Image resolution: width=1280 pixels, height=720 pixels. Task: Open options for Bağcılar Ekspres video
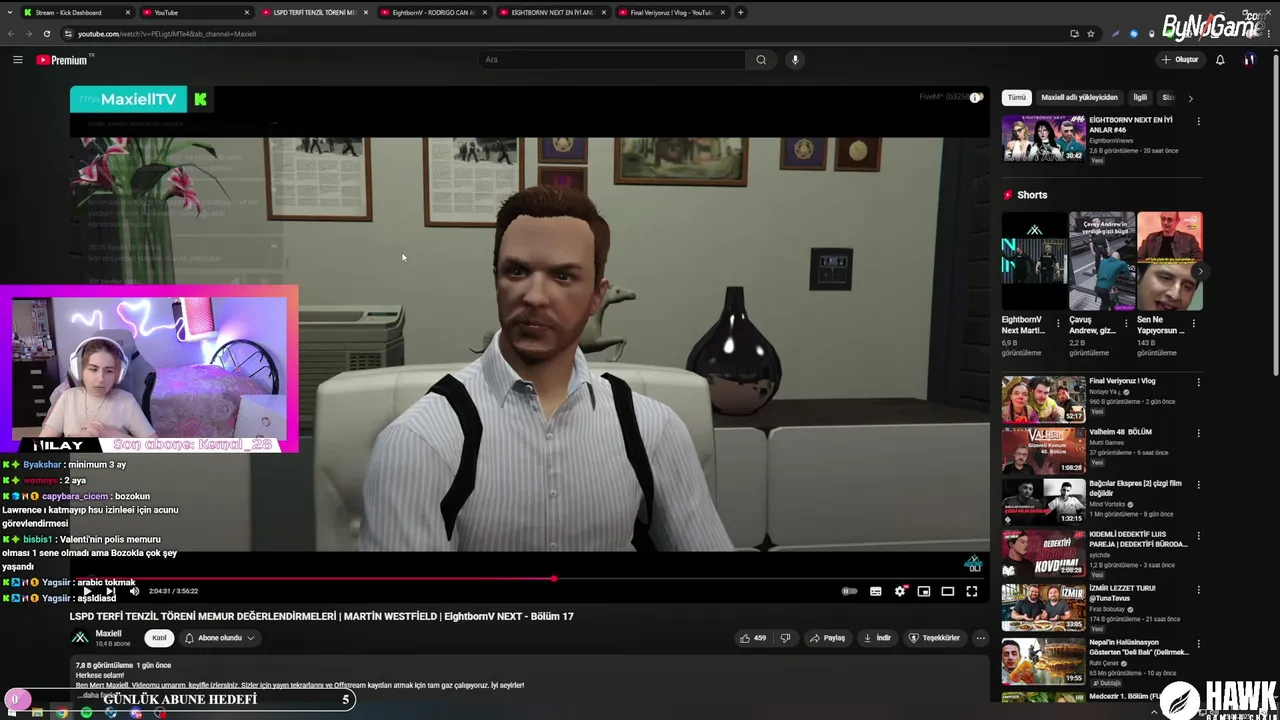1198,484
